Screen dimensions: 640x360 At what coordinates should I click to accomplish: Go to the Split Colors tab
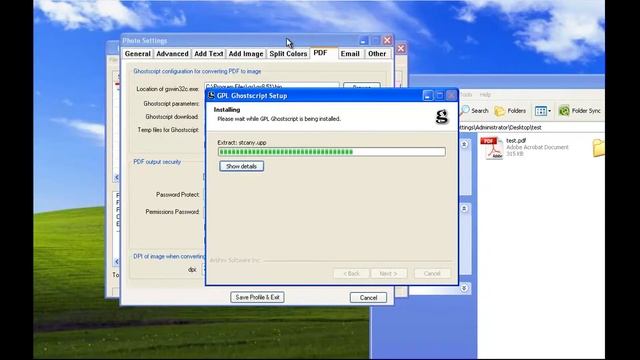tap(288, 54)
